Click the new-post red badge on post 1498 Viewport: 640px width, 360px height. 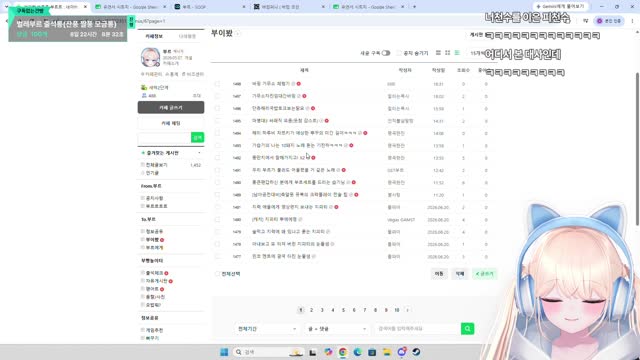click(x=299, y=84)
